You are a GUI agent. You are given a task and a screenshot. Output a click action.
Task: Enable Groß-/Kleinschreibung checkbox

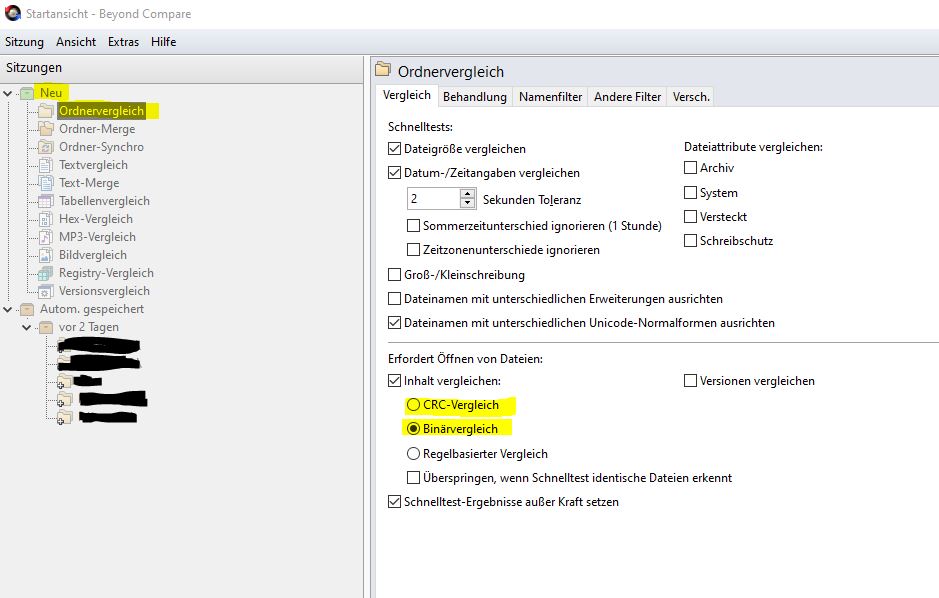pyautogui.click(x=394, y=275)
